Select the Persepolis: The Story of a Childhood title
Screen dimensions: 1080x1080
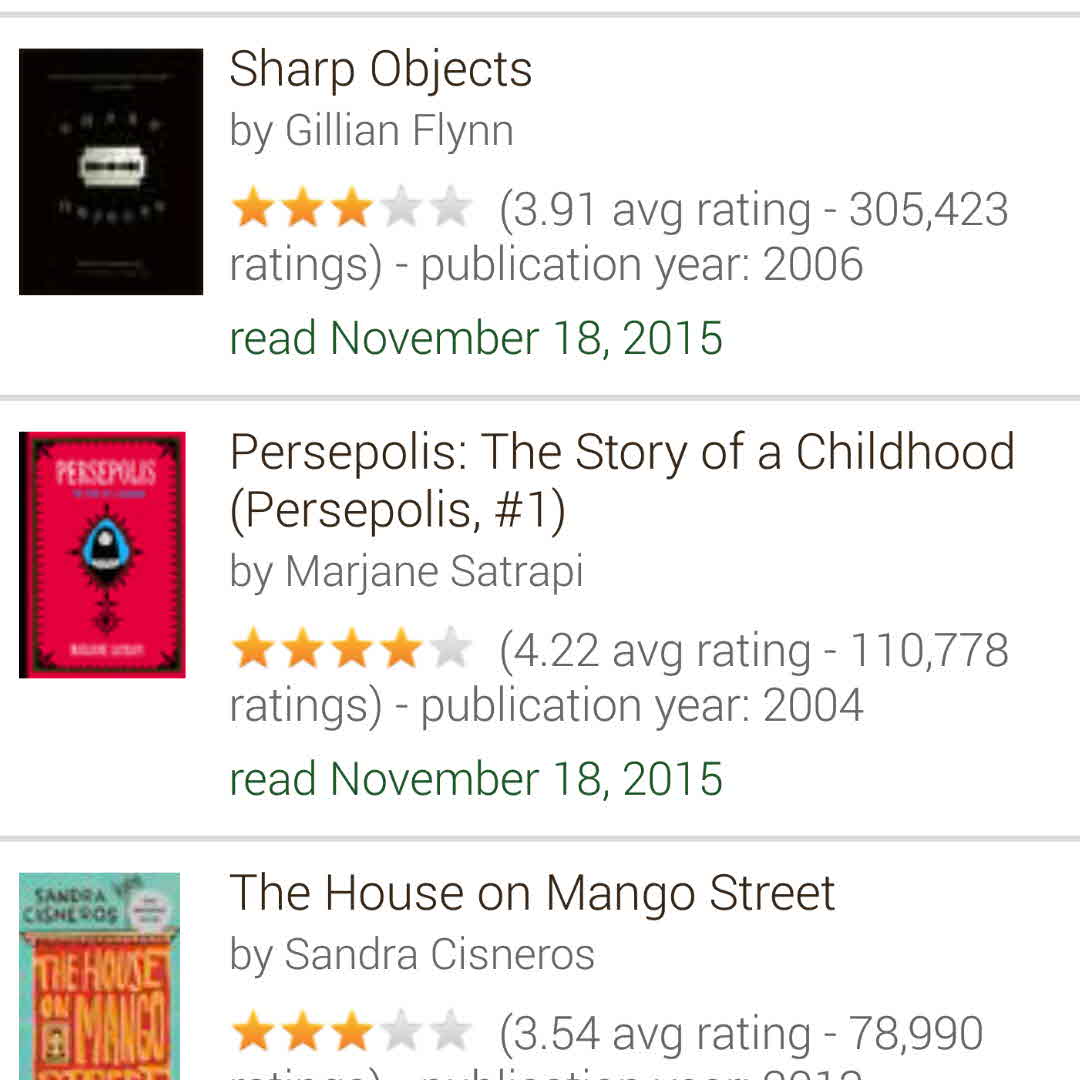[x=621, y=480]
